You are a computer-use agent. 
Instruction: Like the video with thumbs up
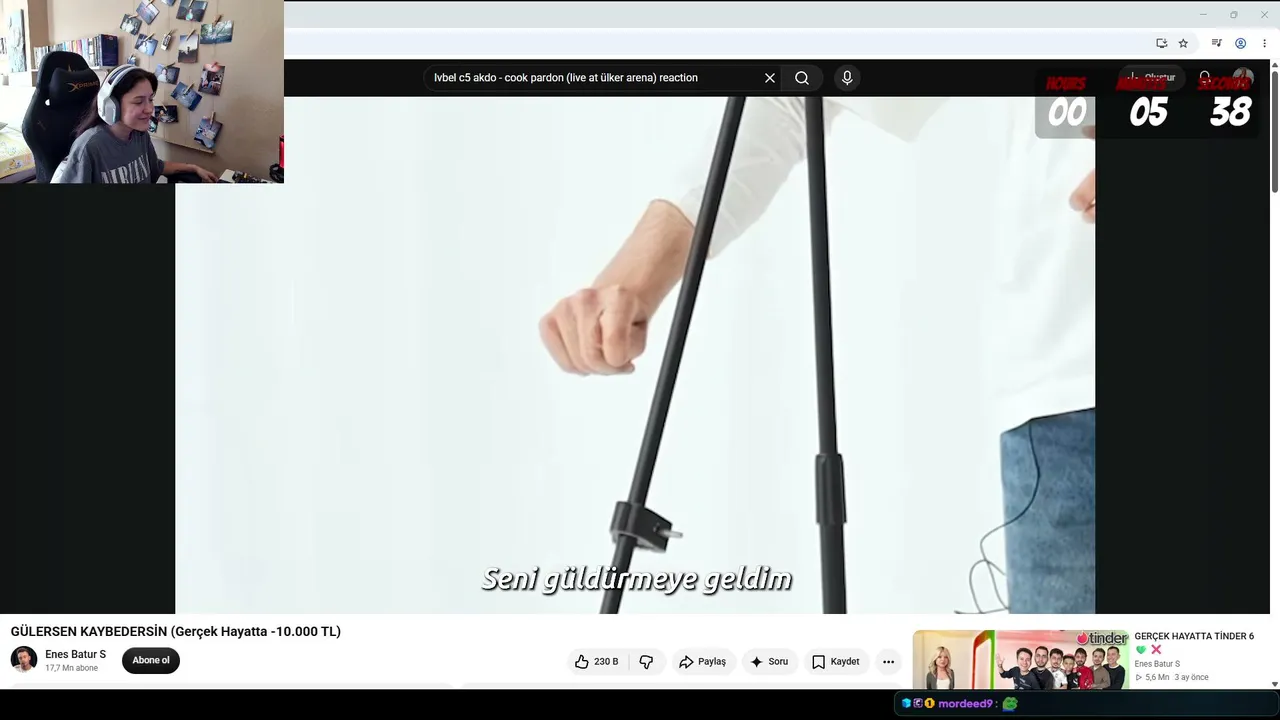click(596, 662)
